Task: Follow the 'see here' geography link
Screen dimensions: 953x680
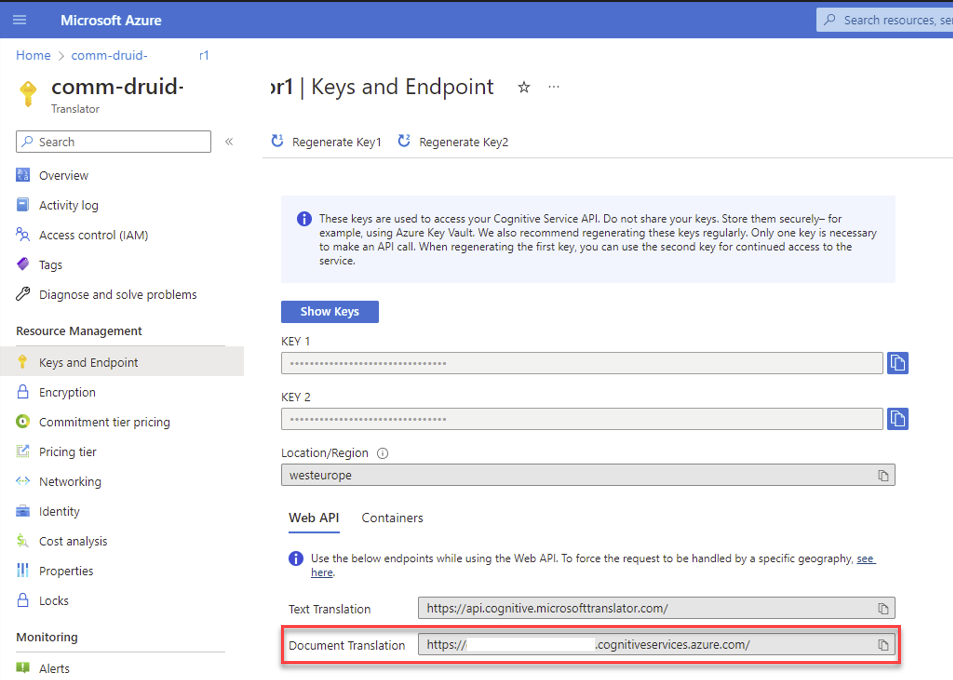Action: 865,558
